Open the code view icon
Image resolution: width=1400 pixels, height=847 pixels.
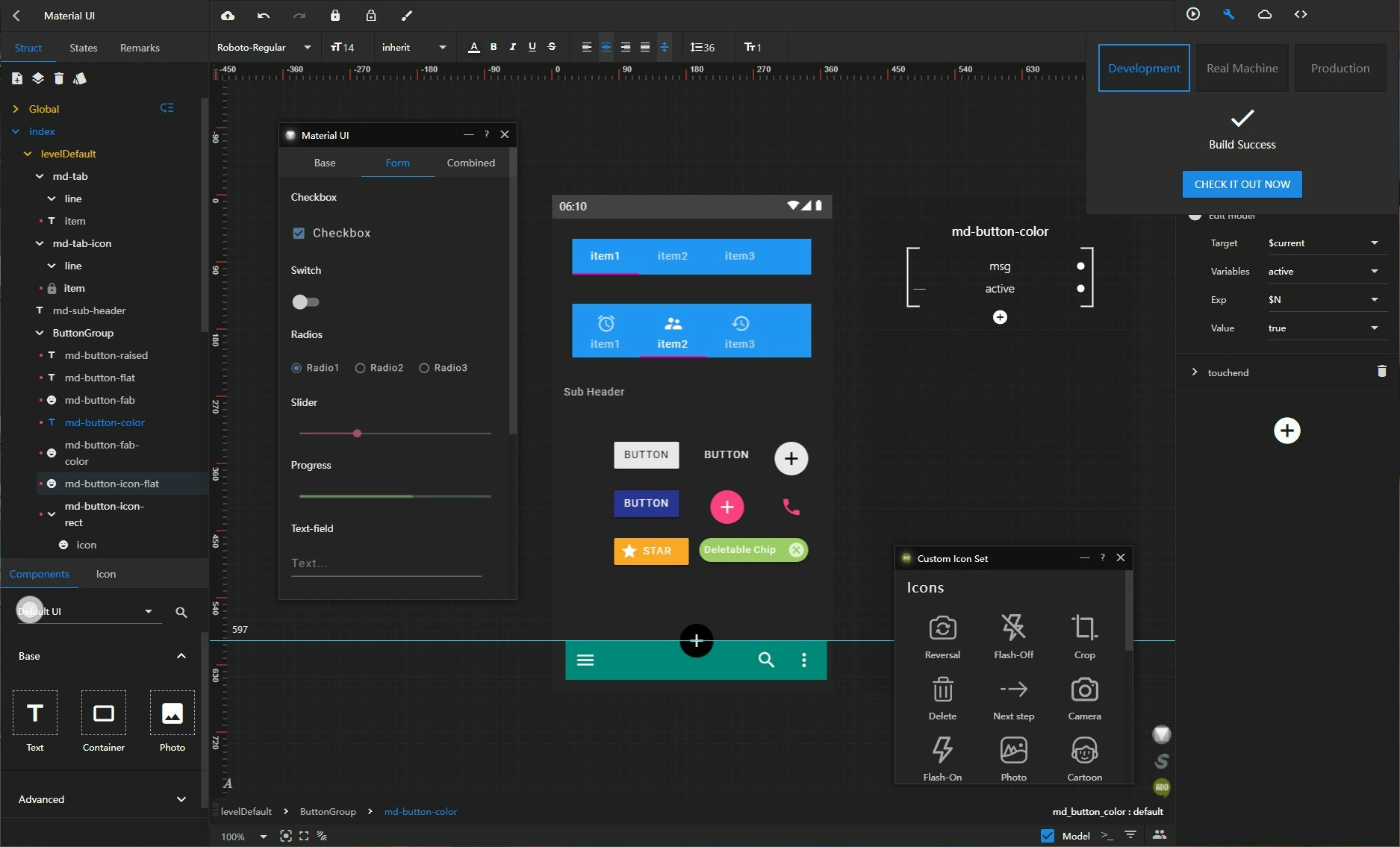pyautogui.click(x=1301, y=14)
